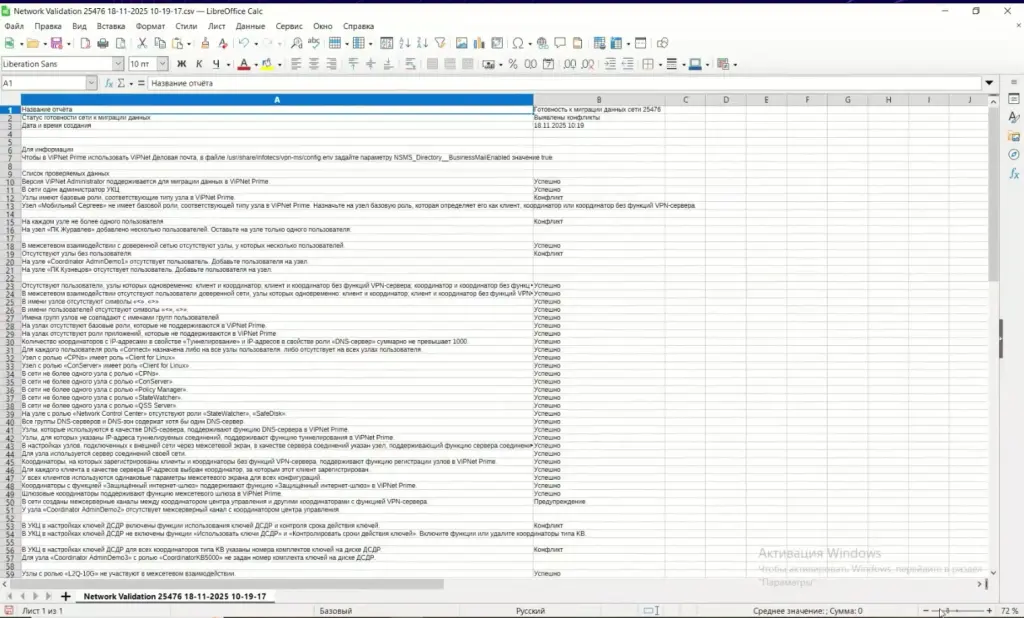The image size is (1024, 618).
Task: Click the New spreadsheet icon
Action: click(9, 43)
